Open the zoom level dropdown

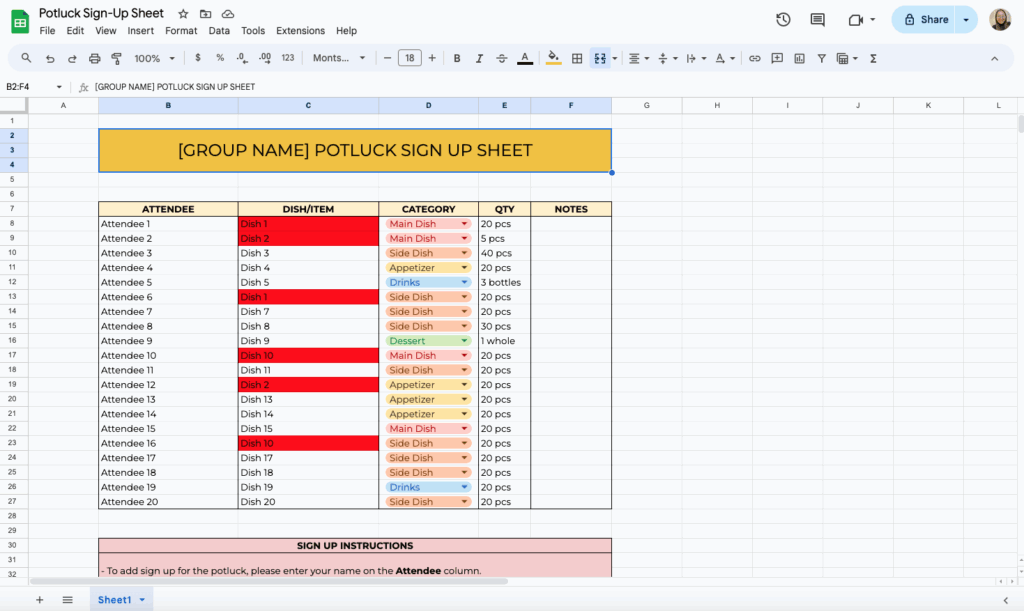(x=153, y=58)
